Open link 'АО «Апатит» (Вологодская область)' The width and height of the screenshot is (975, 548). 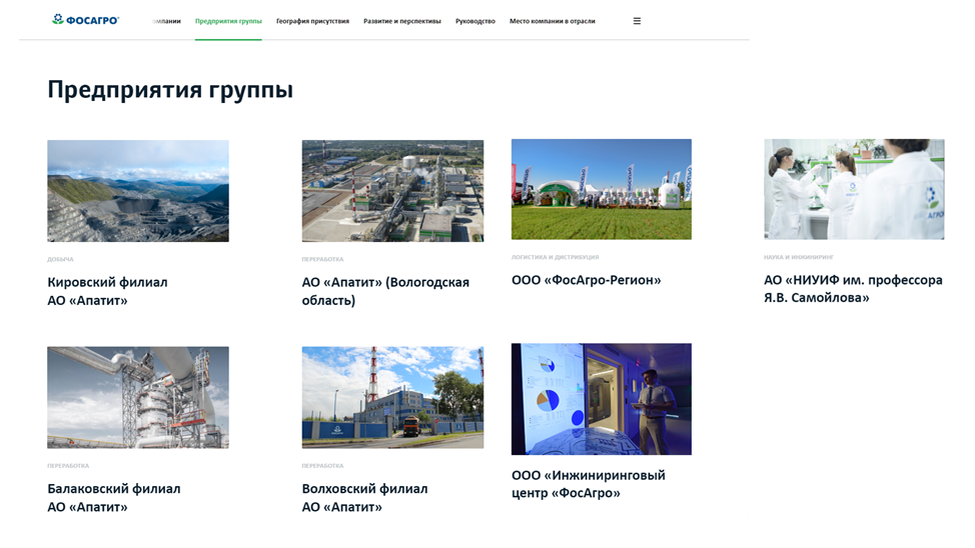[386, 291]
